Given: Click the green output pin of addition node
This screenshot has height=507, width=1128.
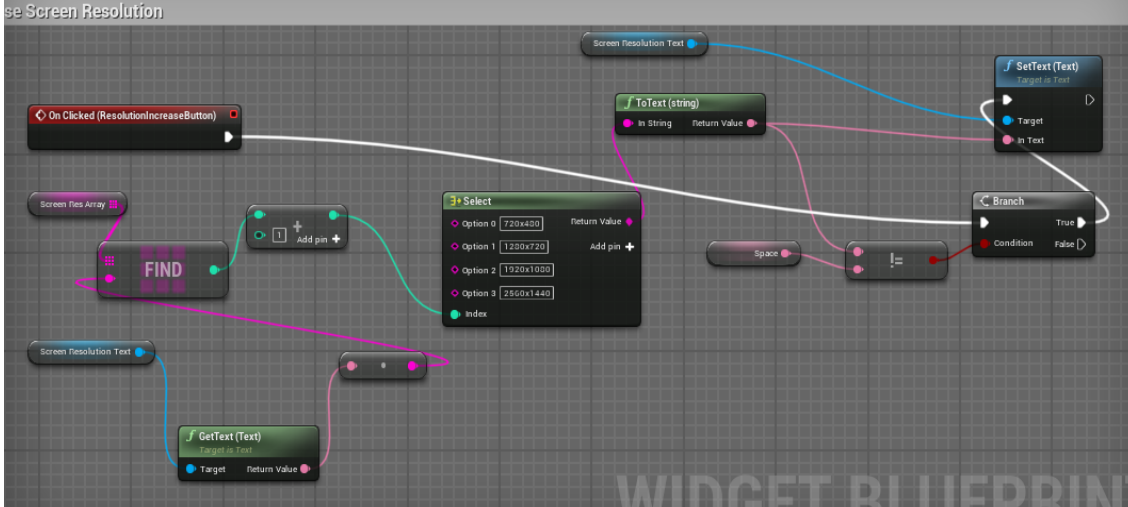Looking at the screenshot, I should click(x=333, y=215).
